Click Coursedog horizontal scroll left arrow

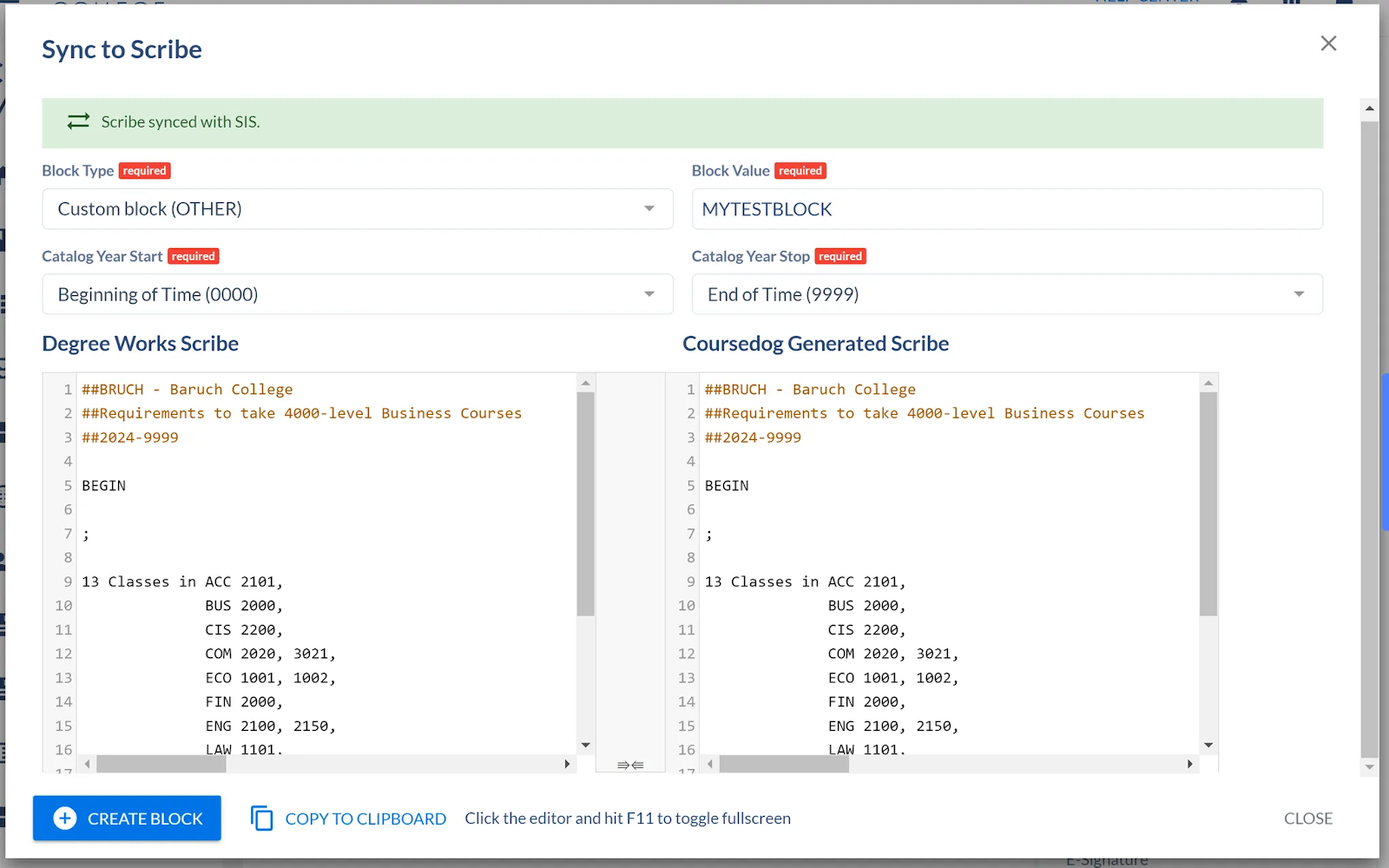(710, 764)
